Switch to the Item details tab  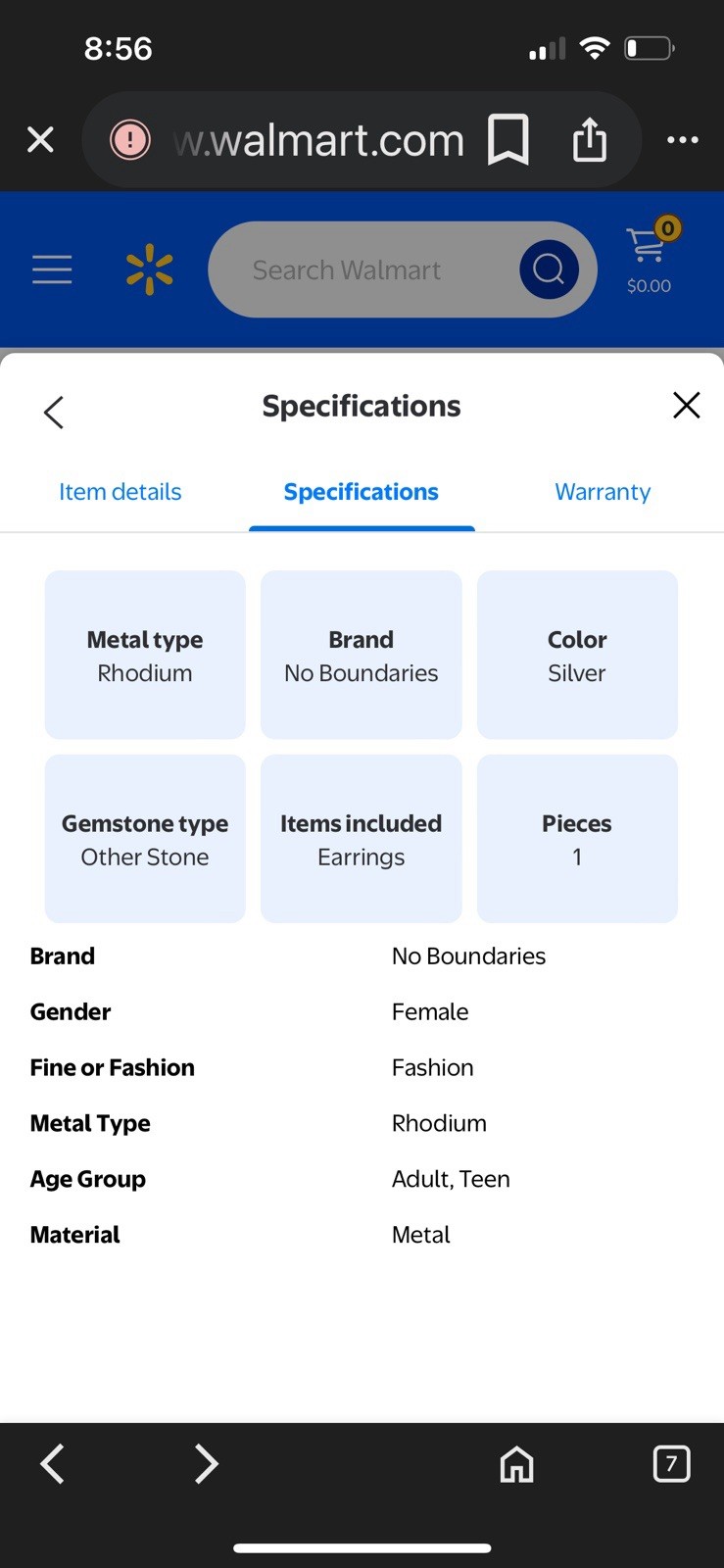coord(121,492)
